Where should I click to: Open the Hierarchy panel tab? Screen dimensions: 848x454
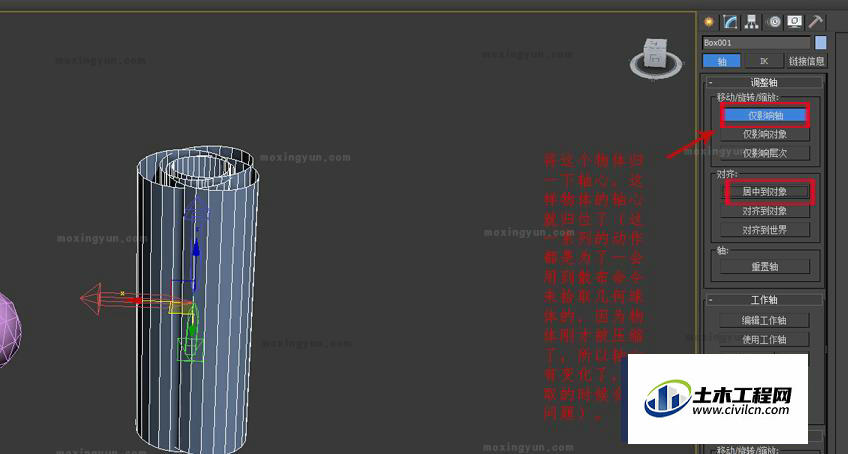[751, 22]
